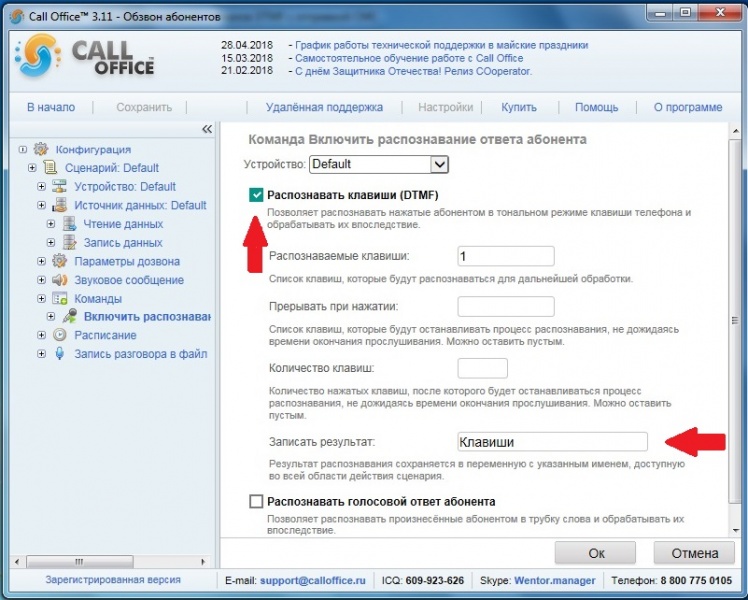Click the Запись разговора microphone icon
The width and height of the screenshot is (748, 600).
coord(60,353)
